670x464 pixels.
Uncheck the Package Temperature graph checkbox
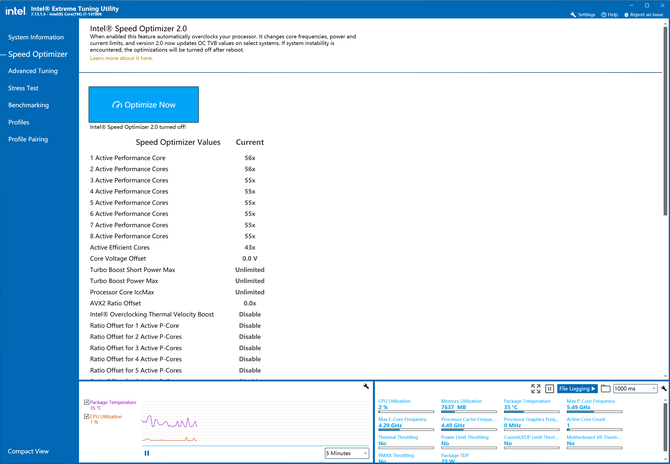point(87,402)
